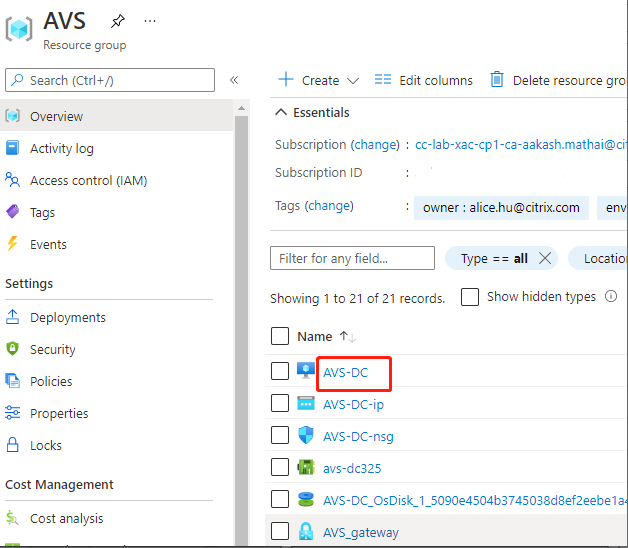Open the AVS-DC resource link
Screen dimensions: 628x548
coord(346,373)
